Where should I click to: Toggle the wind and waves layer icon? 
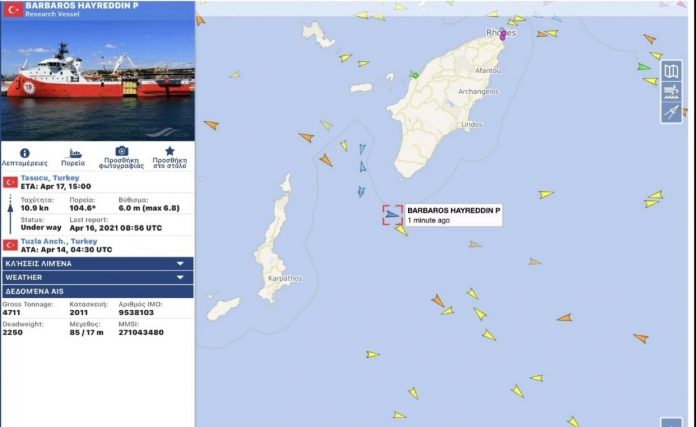pos(672,91)
